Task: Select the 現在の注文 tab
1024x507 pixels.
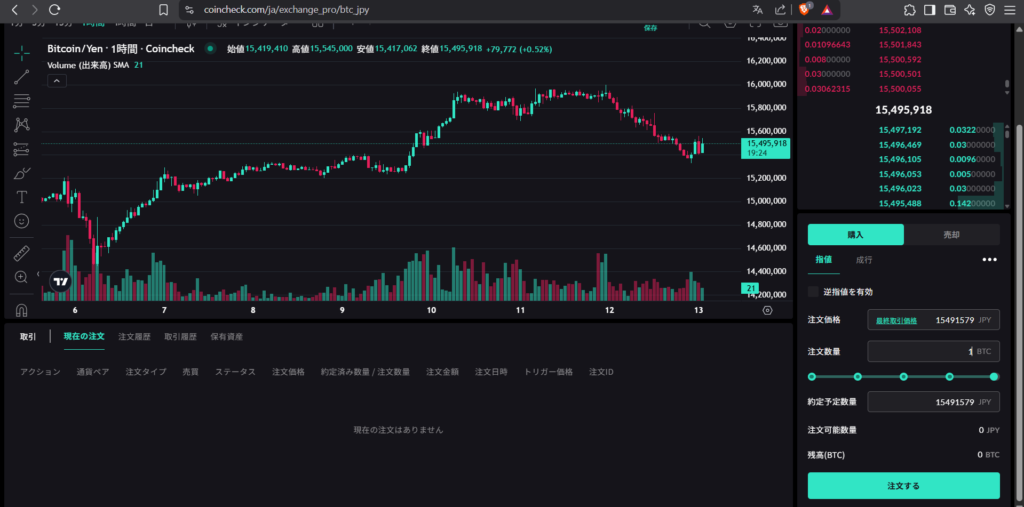Action: [x=84, y=336]
